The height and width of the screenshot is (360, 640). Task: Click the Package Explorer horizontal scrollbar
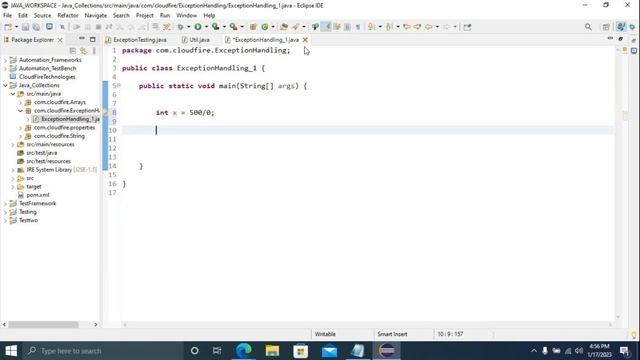coord(43,324)
